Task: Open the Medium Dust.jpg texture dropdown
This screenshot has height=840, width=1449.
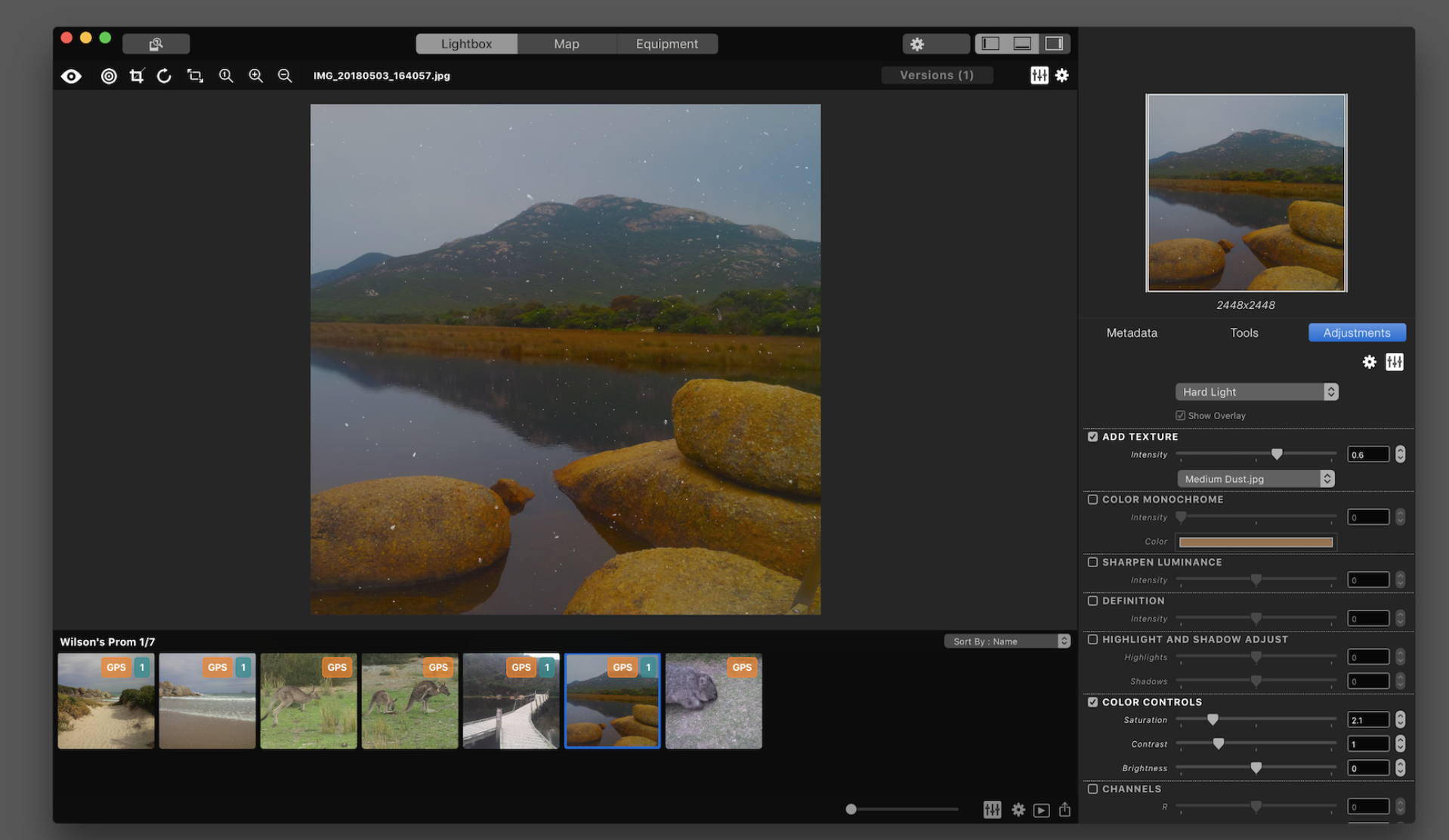Action: (1255, 479)
